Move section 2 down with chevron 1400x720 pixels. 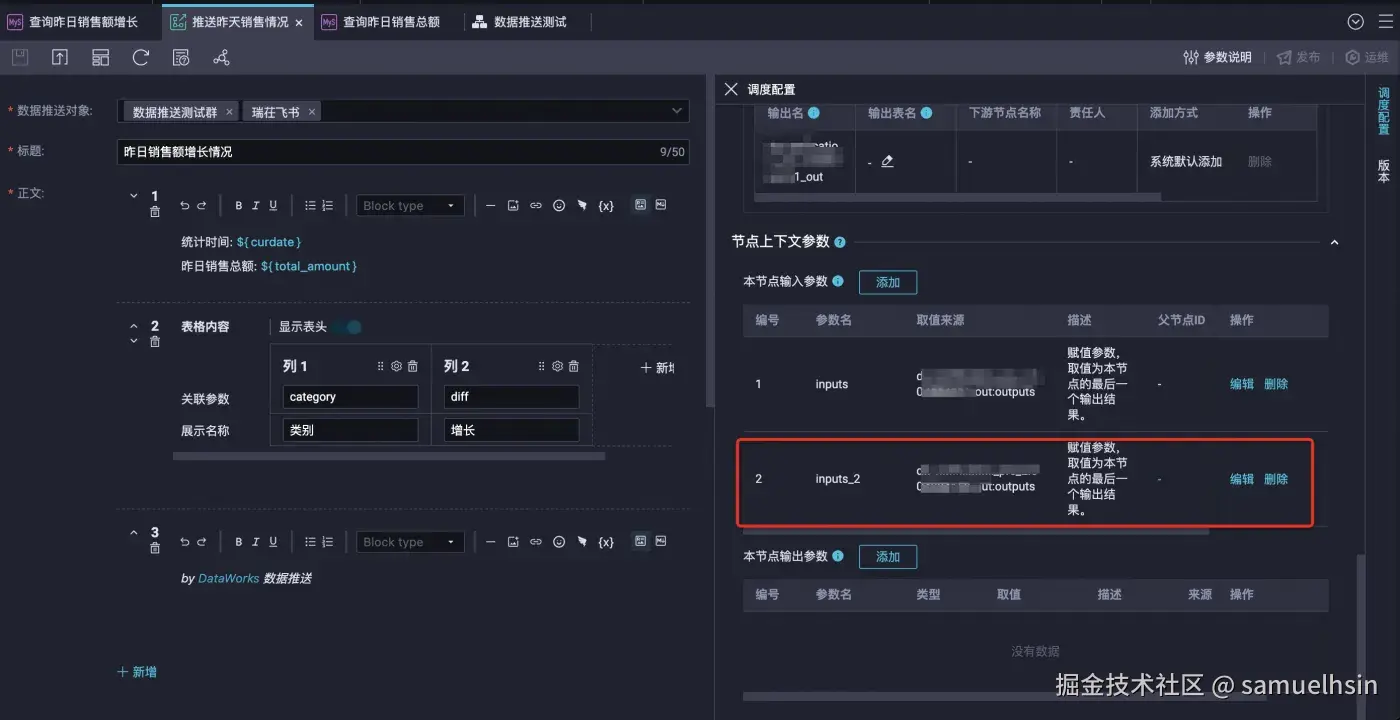pos(134,341)
